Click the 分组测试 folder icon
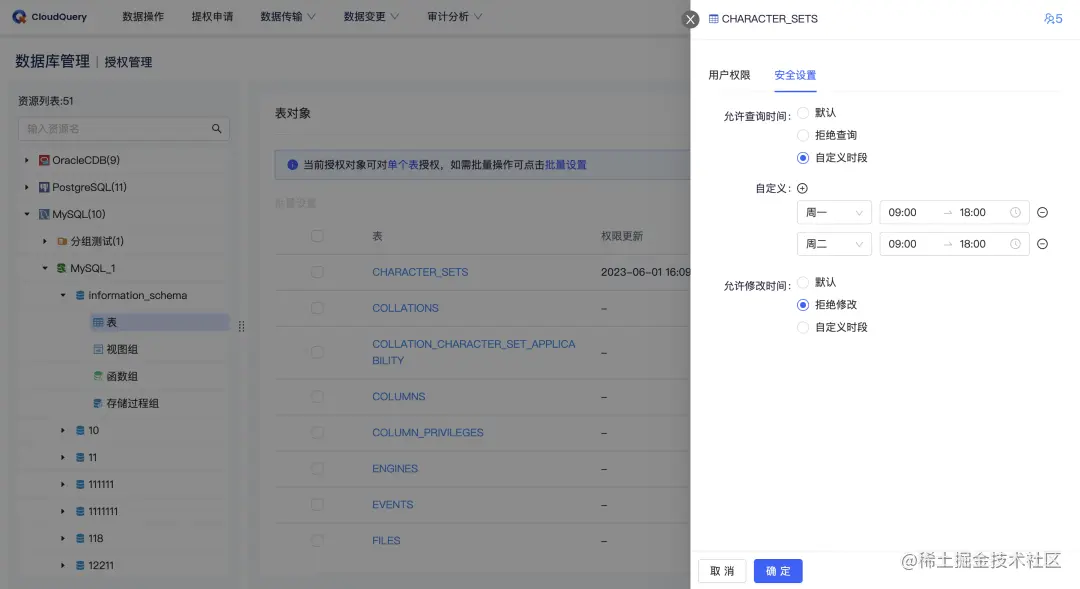The height and width of the screenshot is (589, 1080). (62, 241)
